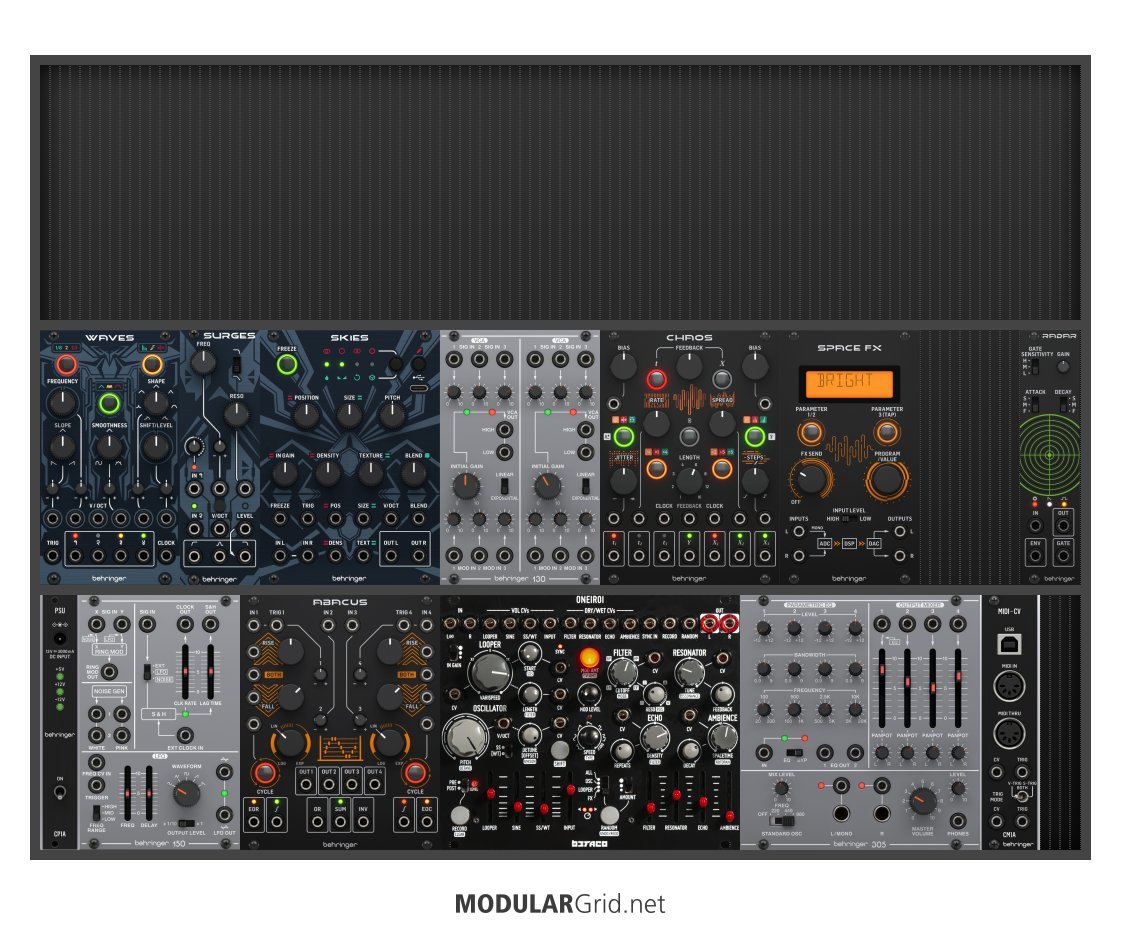Turn the BLEND knob on Skies
The width and height of the screenshot is (1121, 925).
tap(413, 473)
